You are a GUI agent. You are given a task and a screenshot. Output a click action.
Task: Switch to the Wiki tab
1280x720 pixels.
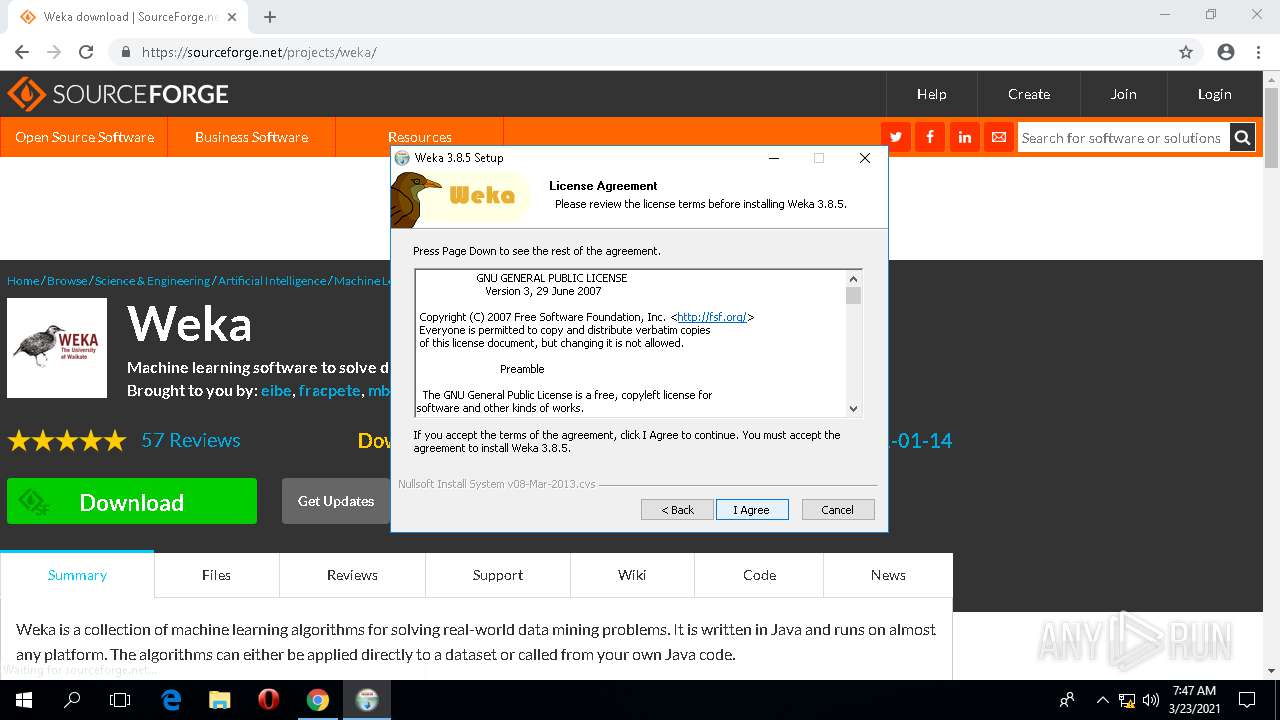(x=632, y=575)
